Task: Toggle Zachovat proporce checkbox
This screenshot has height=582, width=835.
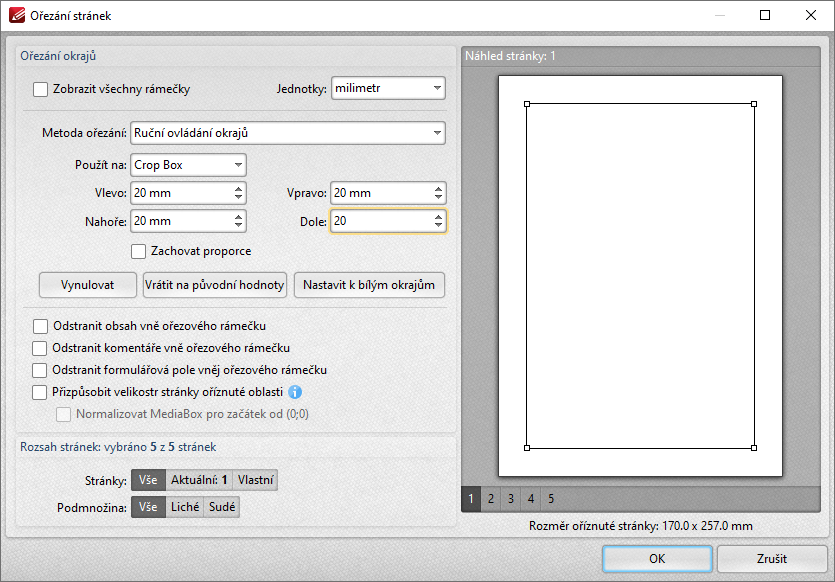Action: click(x=138, y=251)
